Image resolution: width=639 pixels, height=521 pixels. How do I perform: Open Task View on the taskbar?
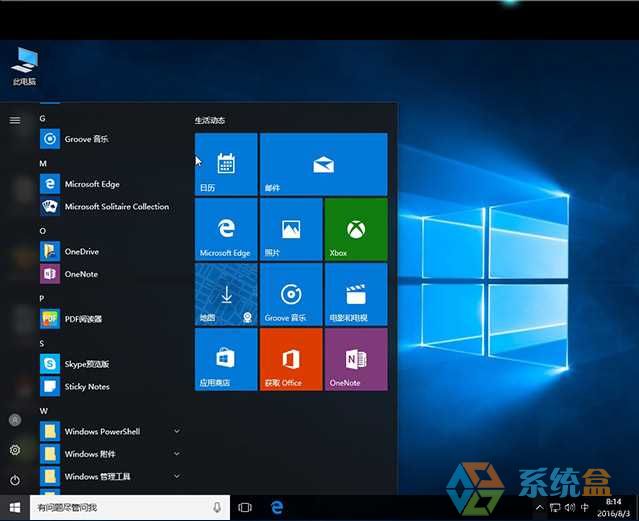pyautogui.click(x=245, y=508)
